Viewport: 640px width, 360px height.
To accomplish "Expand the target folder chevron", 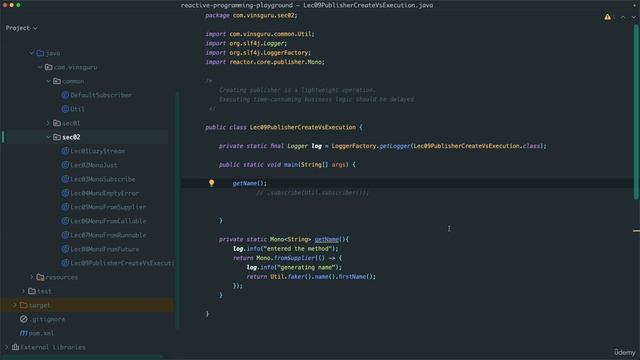I will pos(15,305).
